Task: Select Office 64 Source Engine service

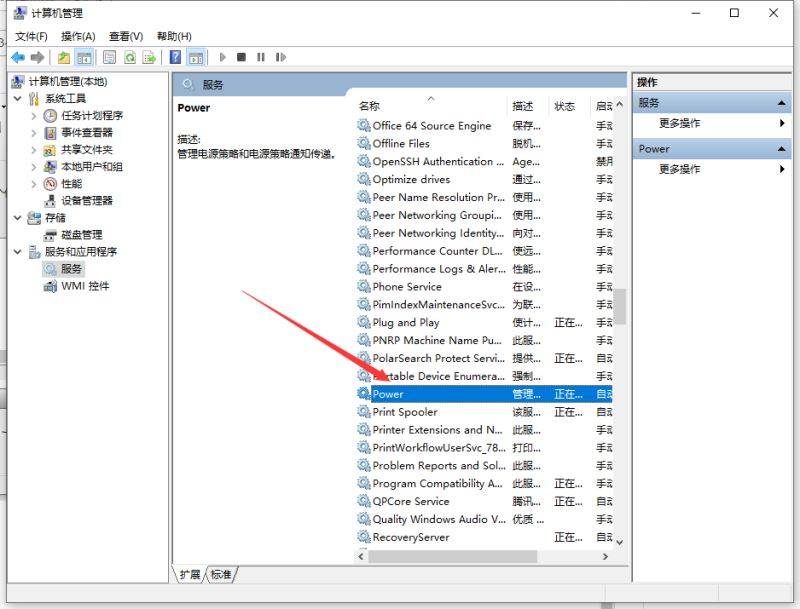Action: [484, 125]
